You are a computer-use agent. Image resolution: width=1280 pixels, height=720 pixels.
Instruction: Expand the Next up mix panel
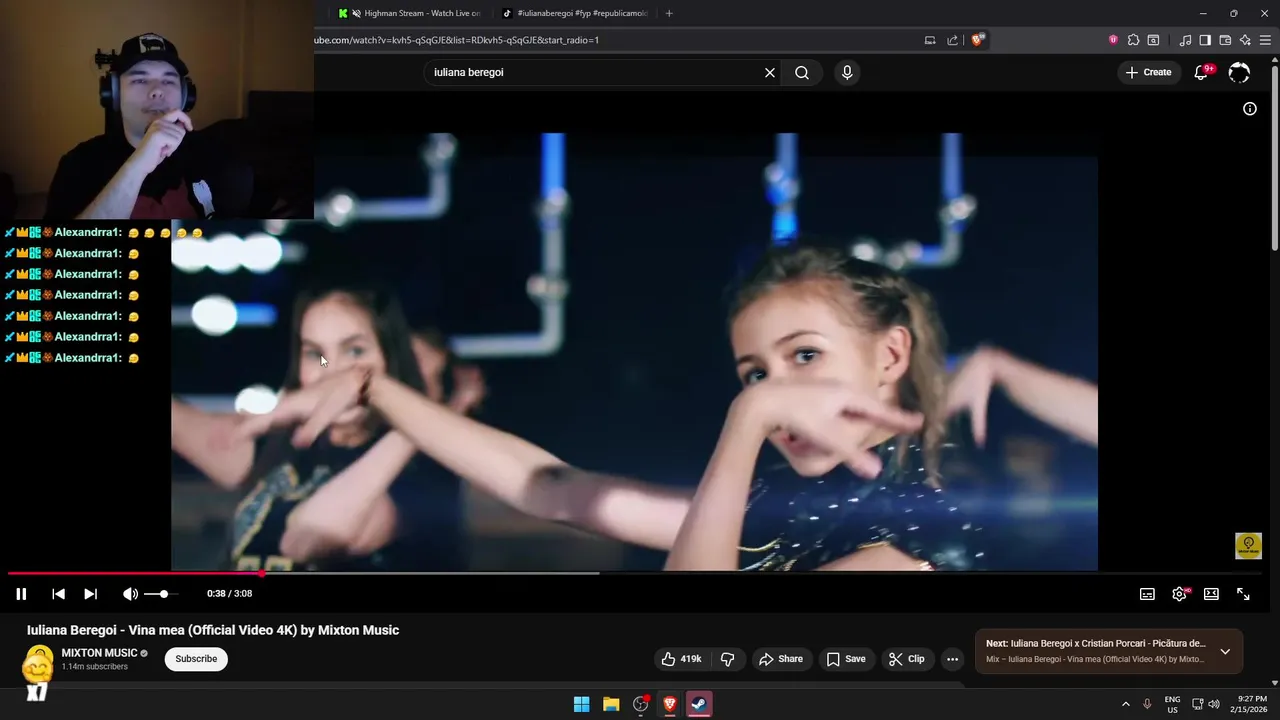click(1225, 651)
